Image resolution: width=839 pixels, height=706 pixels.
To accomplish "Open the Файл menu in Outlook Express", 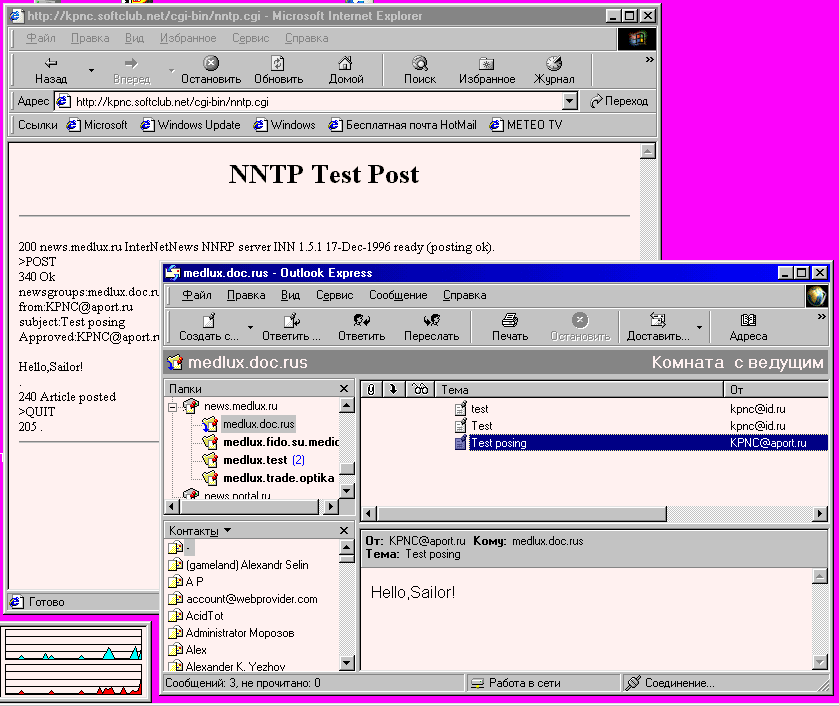I will coord(196,295).
